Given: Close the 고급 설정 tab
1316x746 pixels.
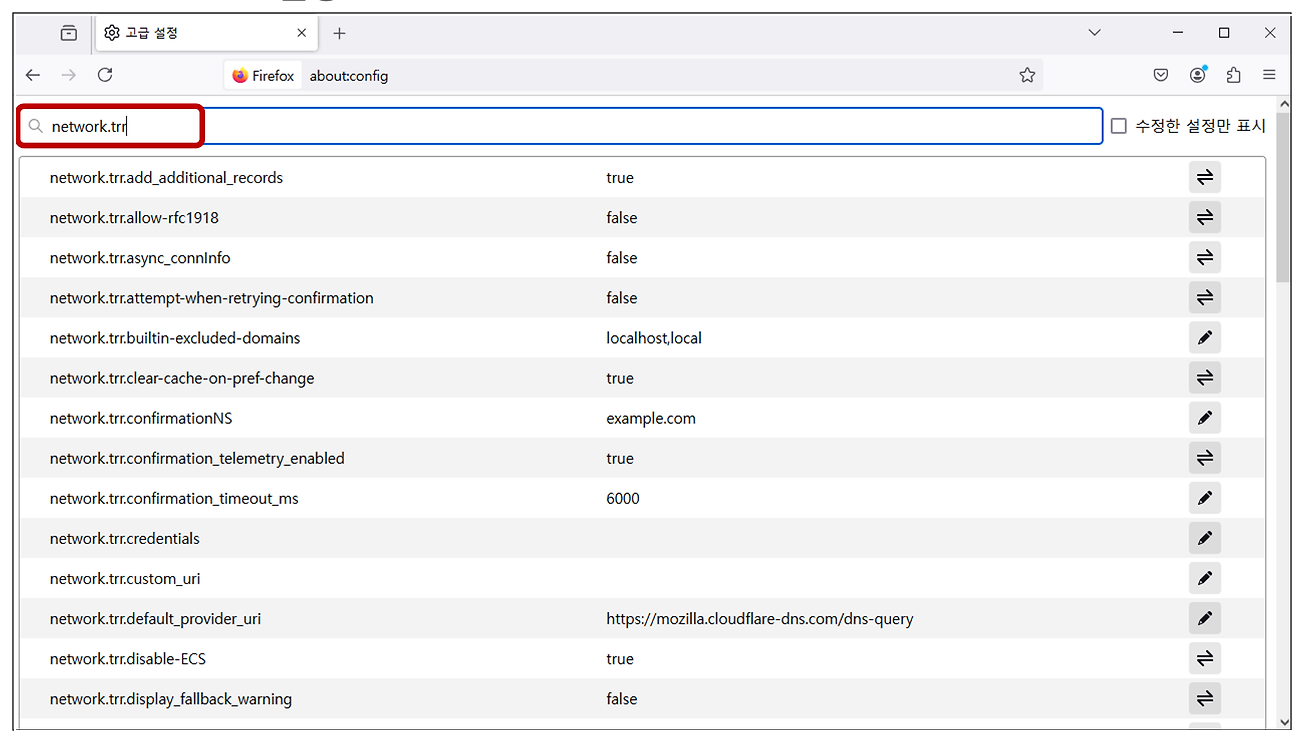Looking at the screenshot, I should point(302,33).
